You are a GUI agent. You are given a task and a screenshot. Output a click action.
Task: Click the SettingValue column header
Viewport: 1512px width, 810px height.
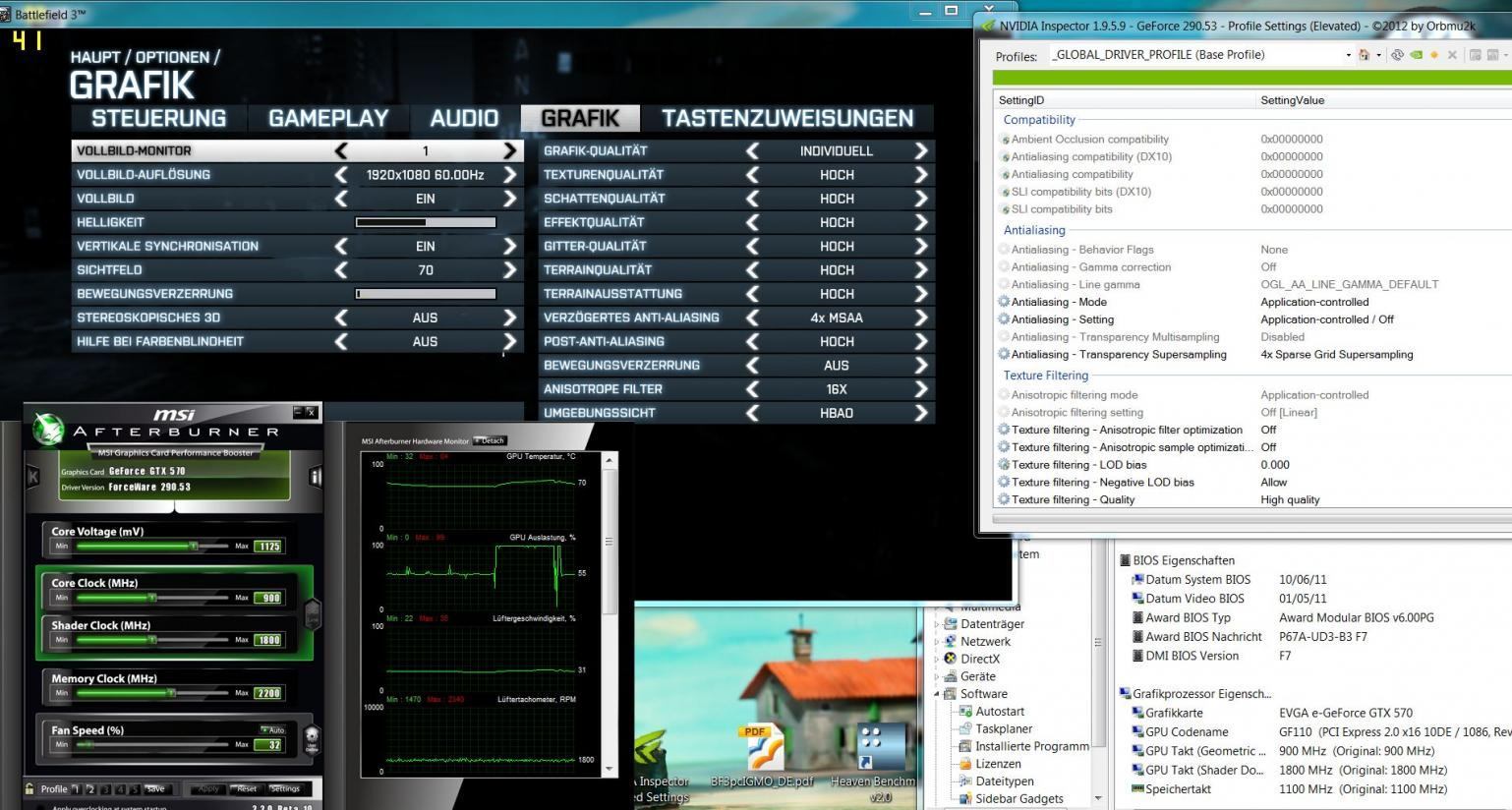(x=1384, y=100)
